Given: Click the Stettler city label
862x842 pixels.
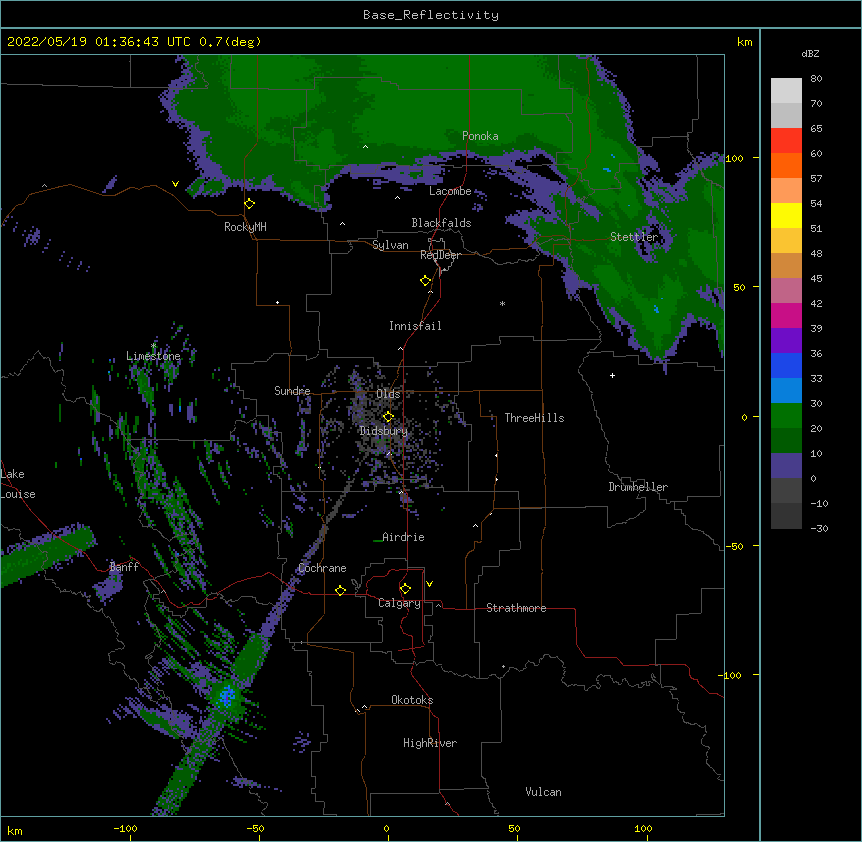Looking at the screenshot, I should [634, 237].
